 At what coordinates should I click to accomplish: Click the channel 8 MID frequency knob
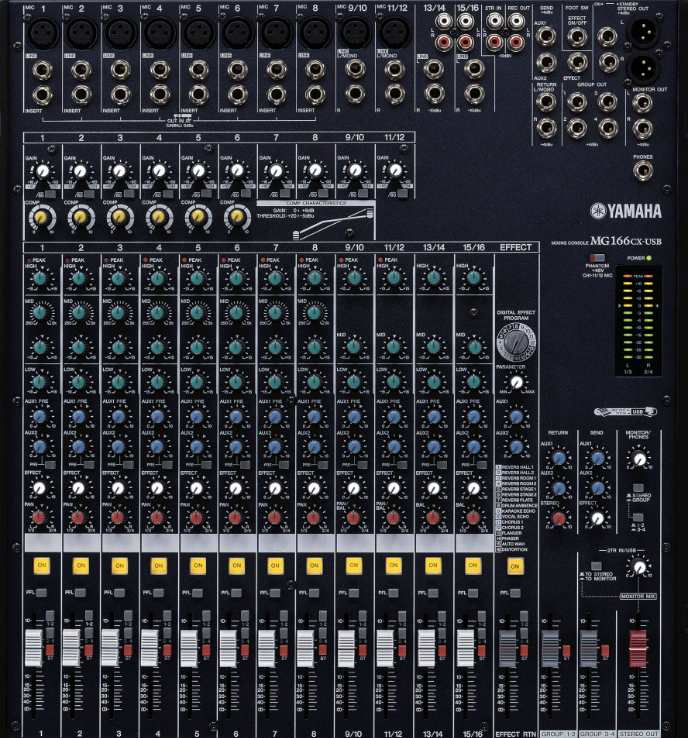click(x=314, y=312)
